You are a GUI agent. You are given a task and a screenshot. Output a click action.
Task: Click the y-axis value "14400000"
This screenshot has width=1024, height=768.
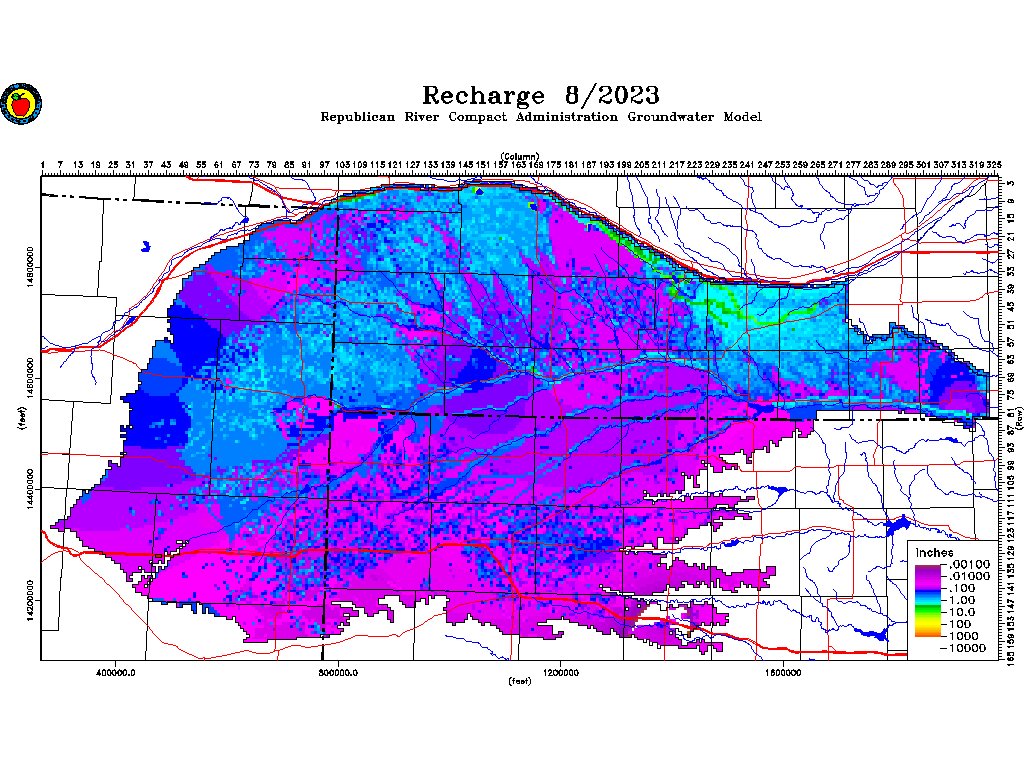click(x=31, y=488)
